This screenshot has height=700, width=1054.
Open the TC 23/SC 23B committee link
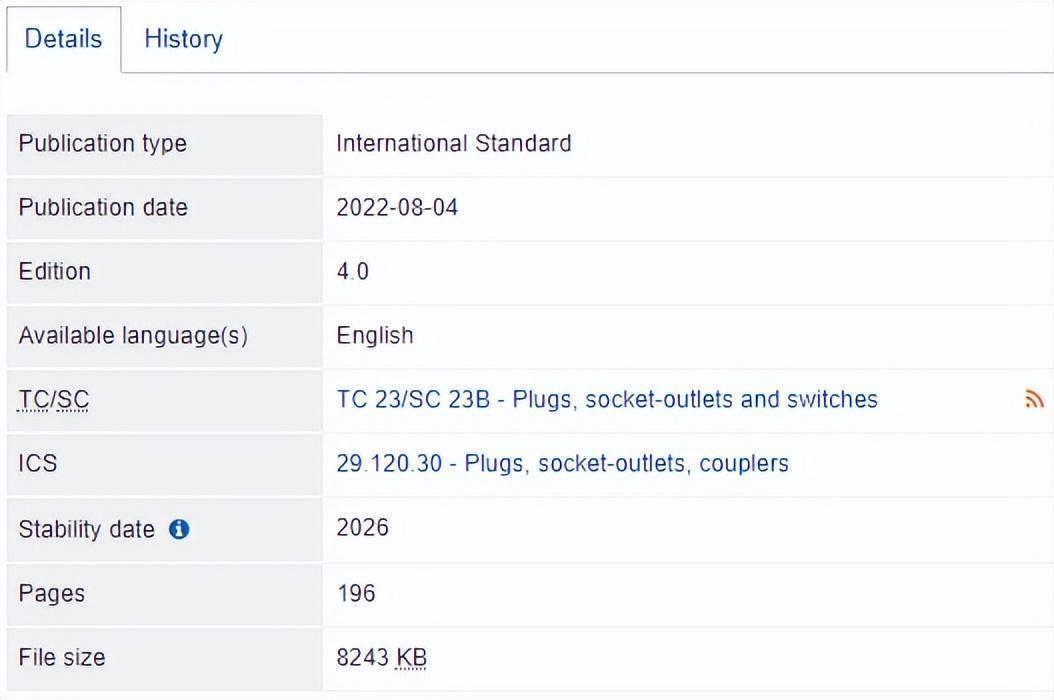[x=606, y=400]
